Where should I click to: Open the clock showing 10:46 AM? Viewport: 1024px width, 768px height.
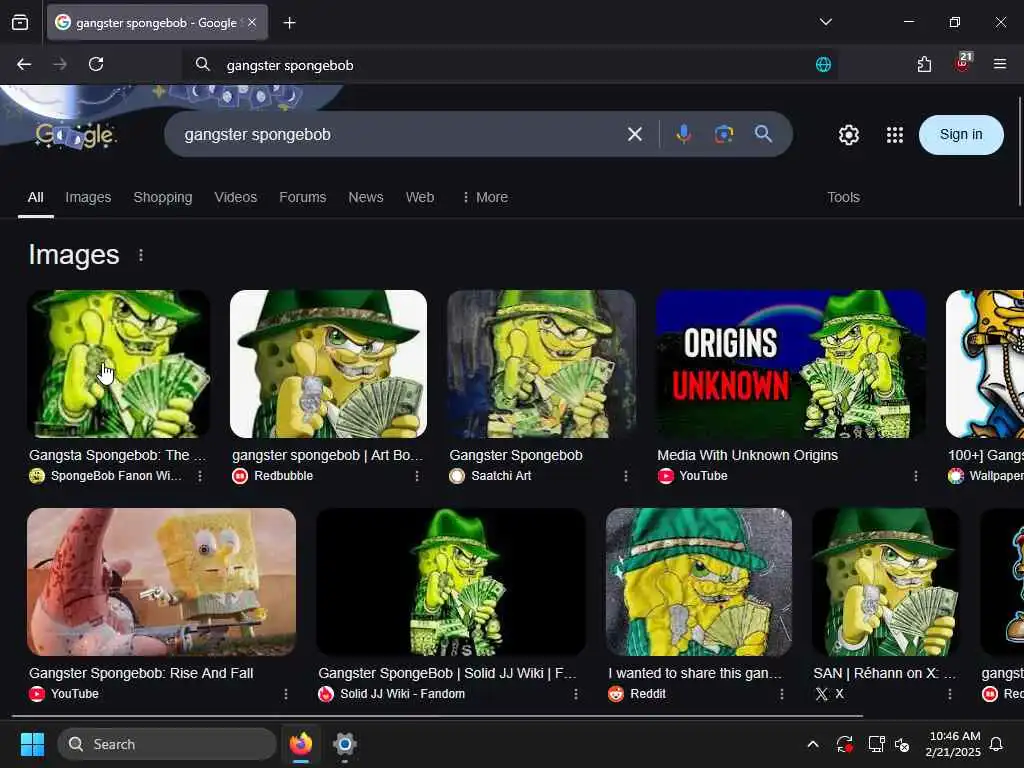pos(953,744)
